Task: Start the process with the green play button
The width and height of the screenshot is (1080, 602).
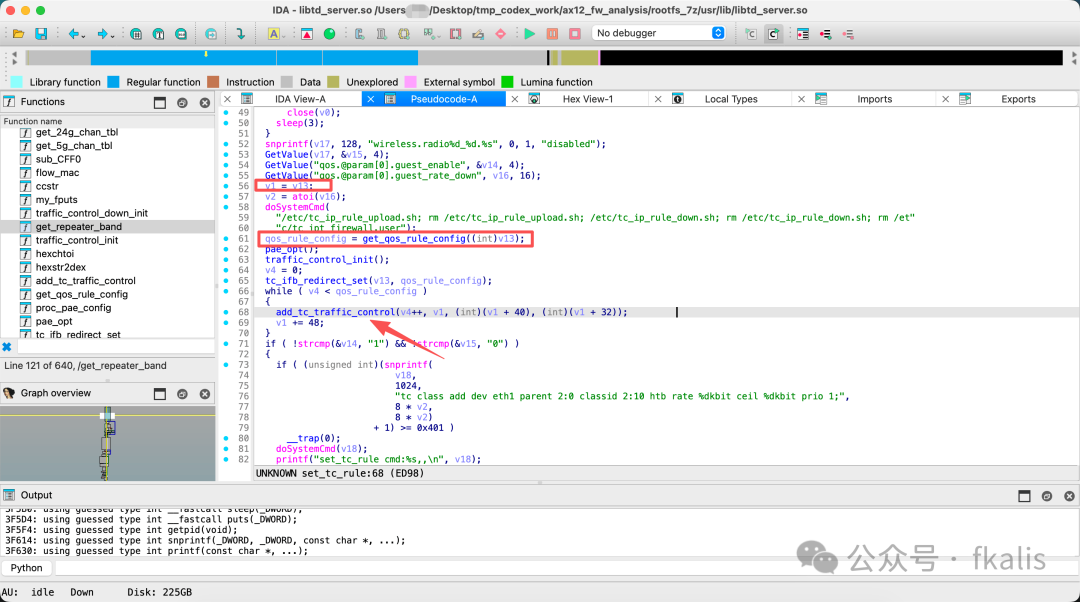Action: tap(530, 34)
